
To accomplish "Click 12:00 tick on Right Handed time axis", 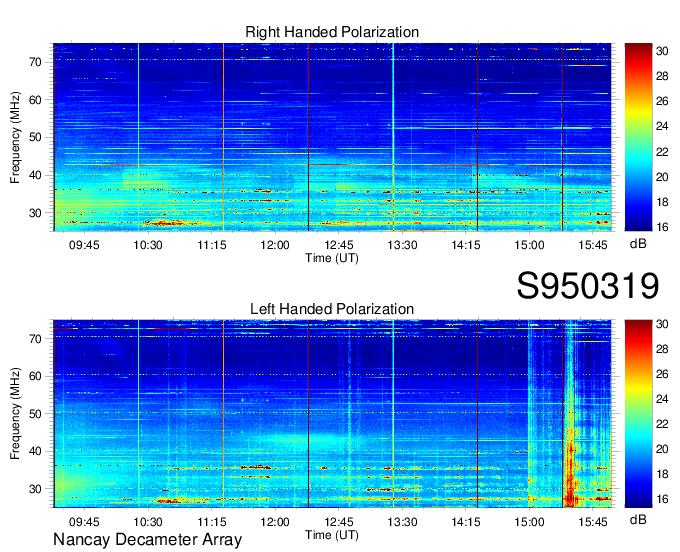I will coord(275,245).
